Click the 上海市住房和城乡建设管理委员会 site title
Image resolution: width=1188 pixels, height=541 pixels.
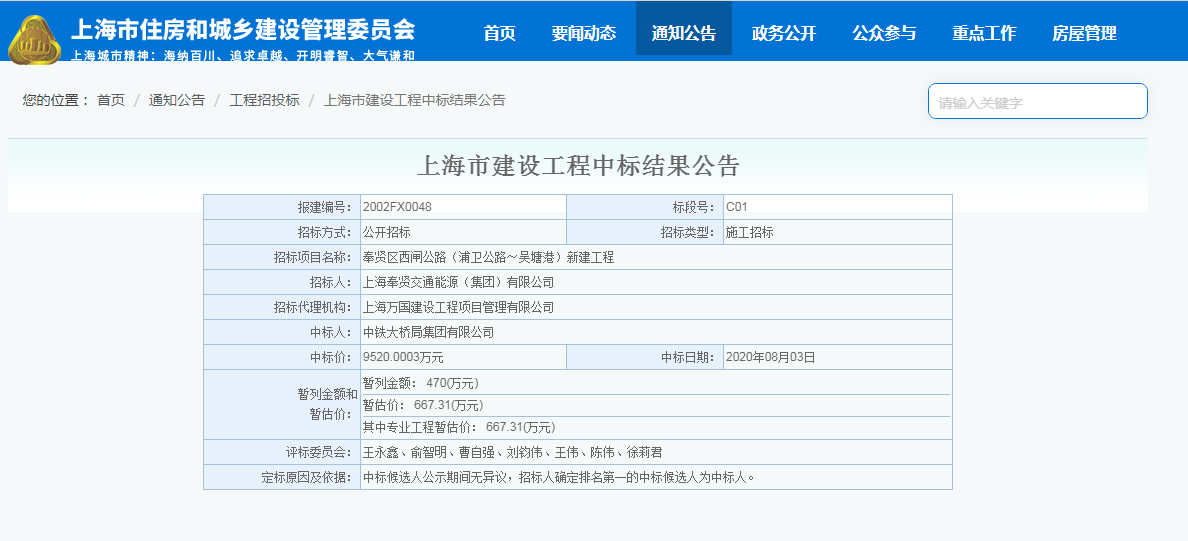point(242,29)
